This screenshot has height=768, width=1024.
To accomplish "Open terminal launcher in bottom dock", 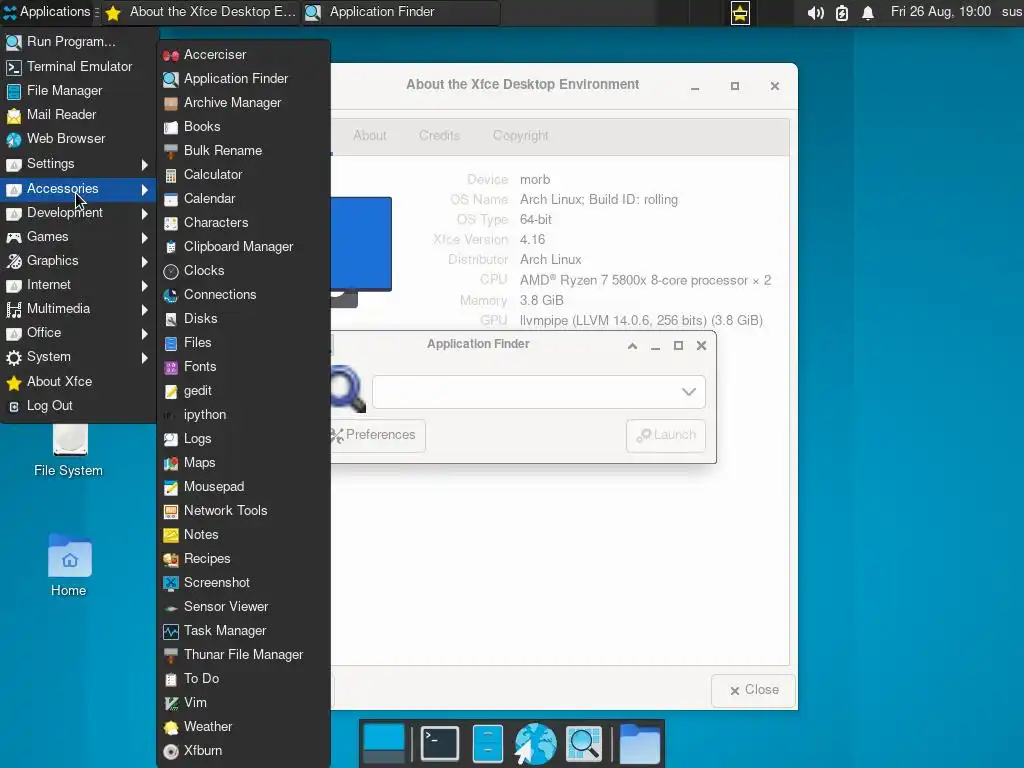I will [440, 743].
